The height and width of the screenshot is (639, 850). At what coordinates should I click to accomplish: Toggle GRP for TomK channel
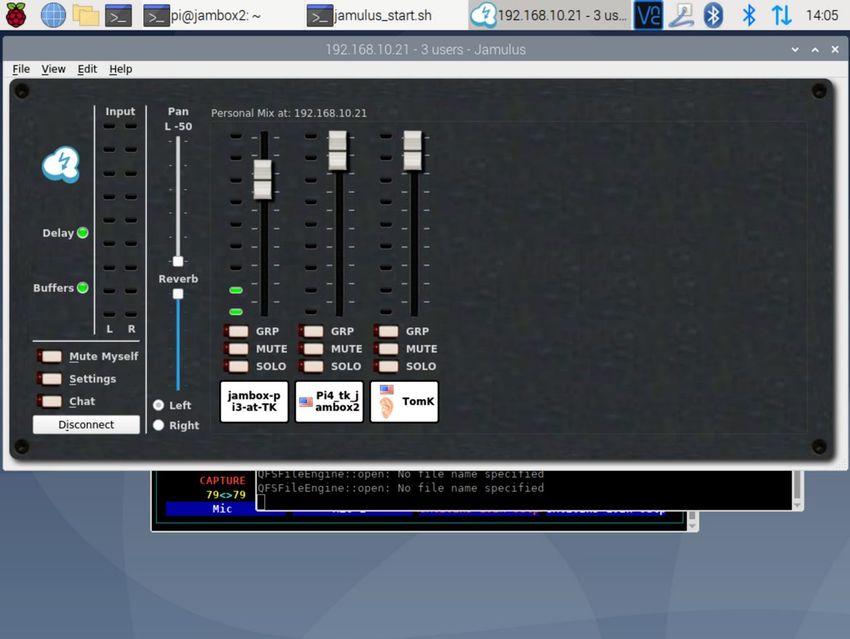(x=387, y=331)
